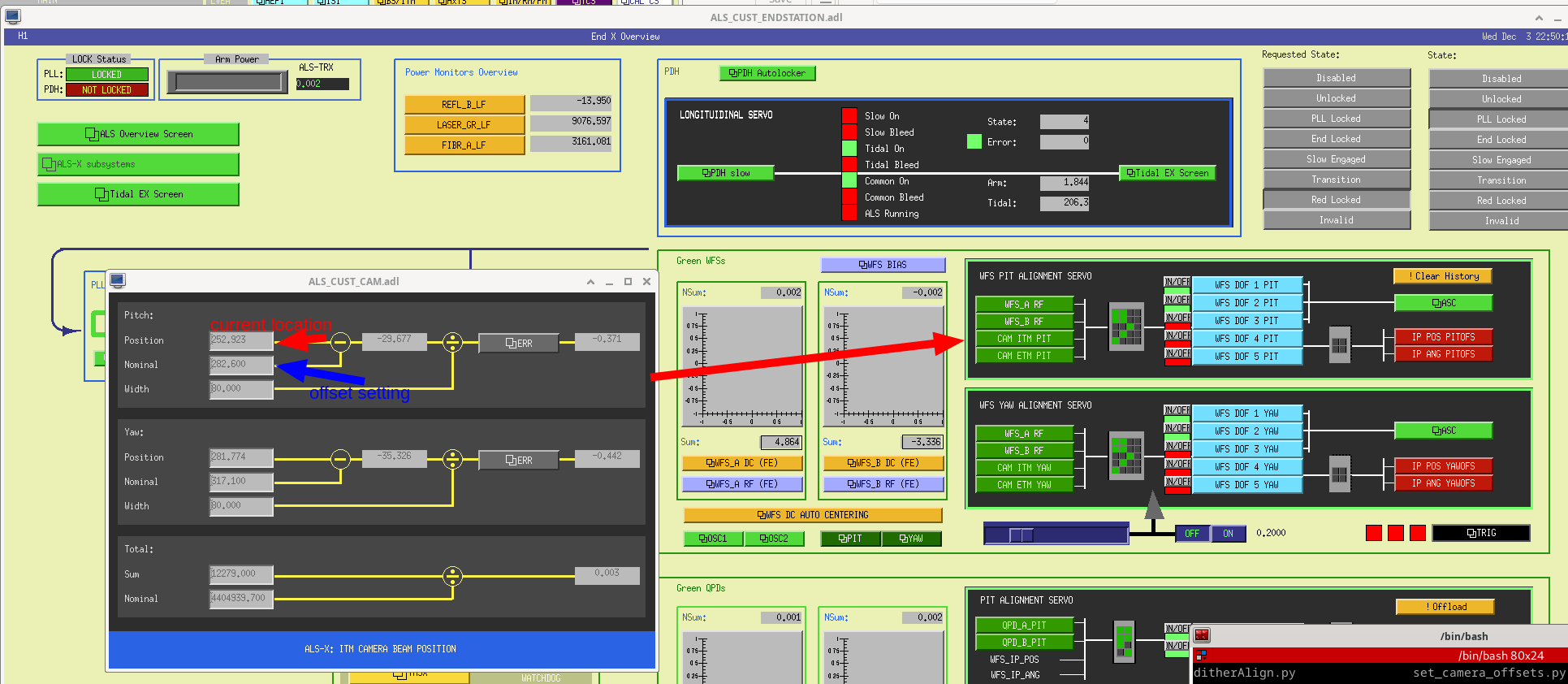
Task: Open the Pitch ERR display button
Action: coord(518,344)
